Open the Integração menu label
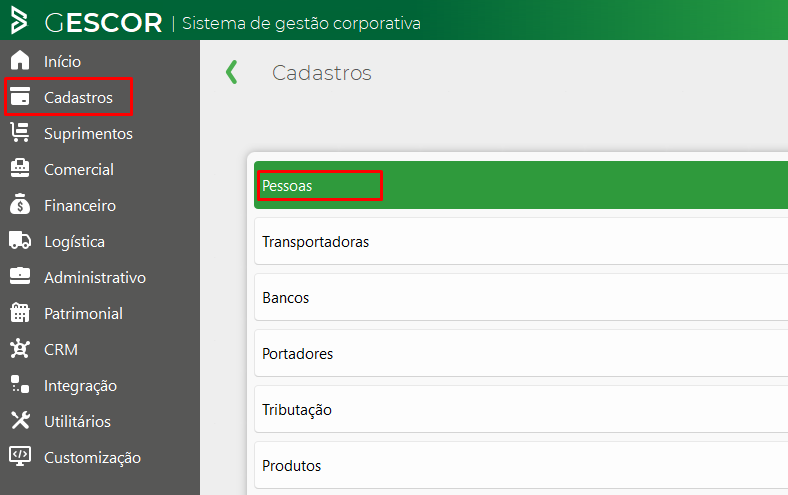The width and height of the screenshot is (788, 495). pyautogui.click(x=80, y=386)
